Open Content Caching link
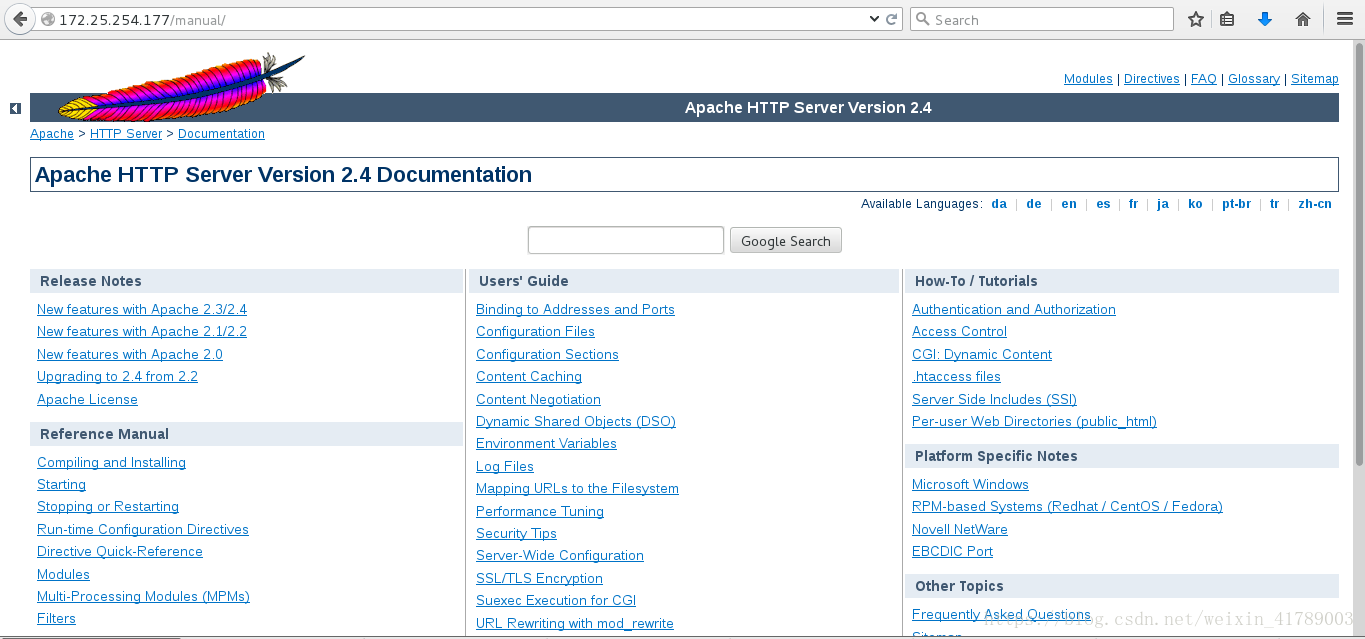 tap(529, 377)
